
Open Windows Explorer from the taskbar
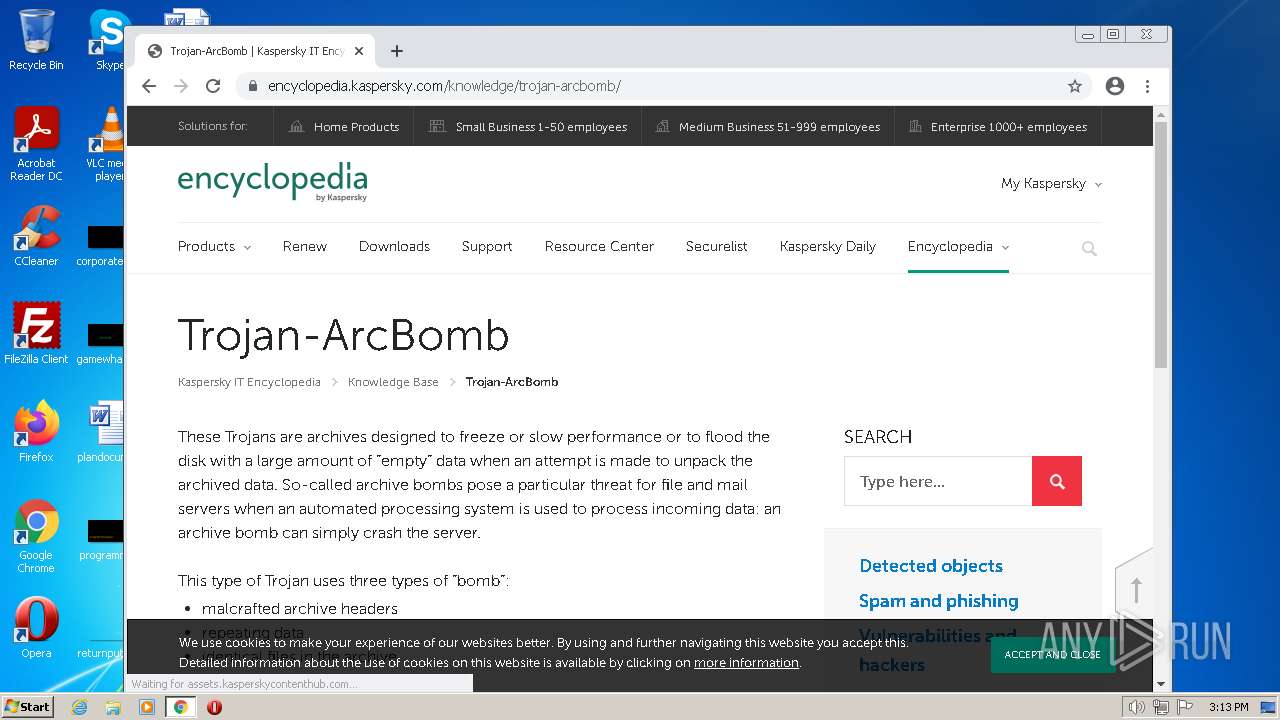[113, 707]
